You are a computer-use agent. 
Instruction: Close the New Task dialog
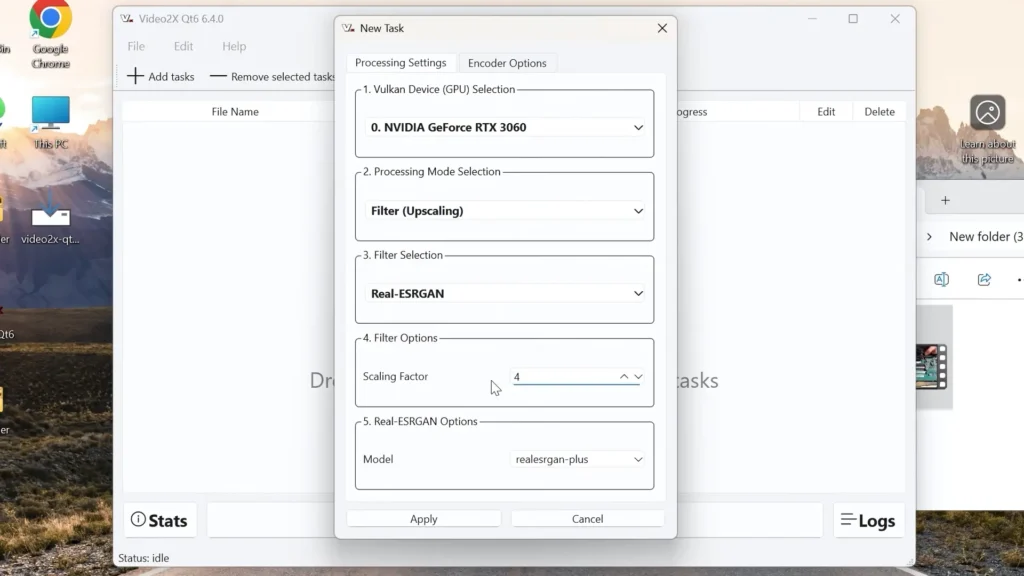pos(662,28)
